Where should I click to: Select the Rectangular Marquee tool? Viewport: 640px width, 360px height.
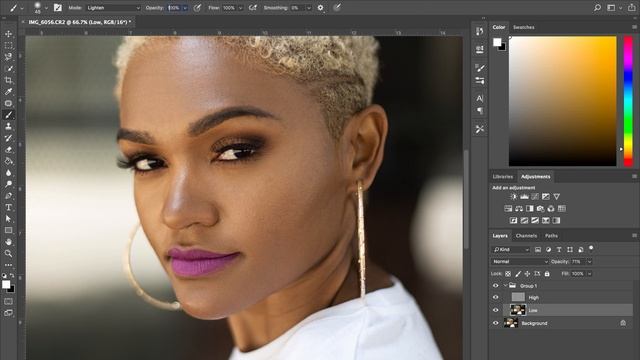pyautogui.click(x=8, y=45)
